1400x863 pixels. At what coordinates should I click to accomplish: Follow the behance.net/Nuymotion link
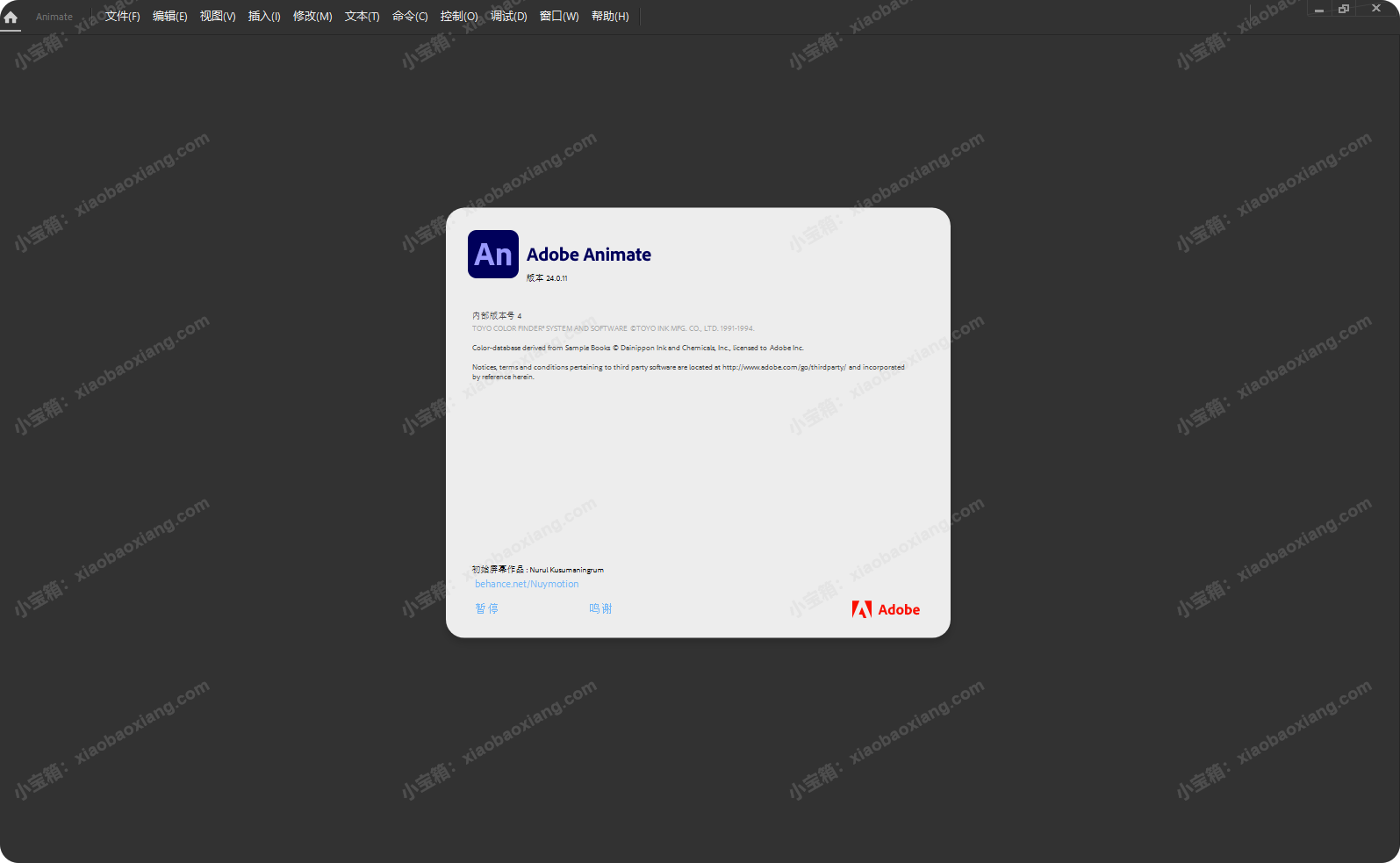(527, 584)
